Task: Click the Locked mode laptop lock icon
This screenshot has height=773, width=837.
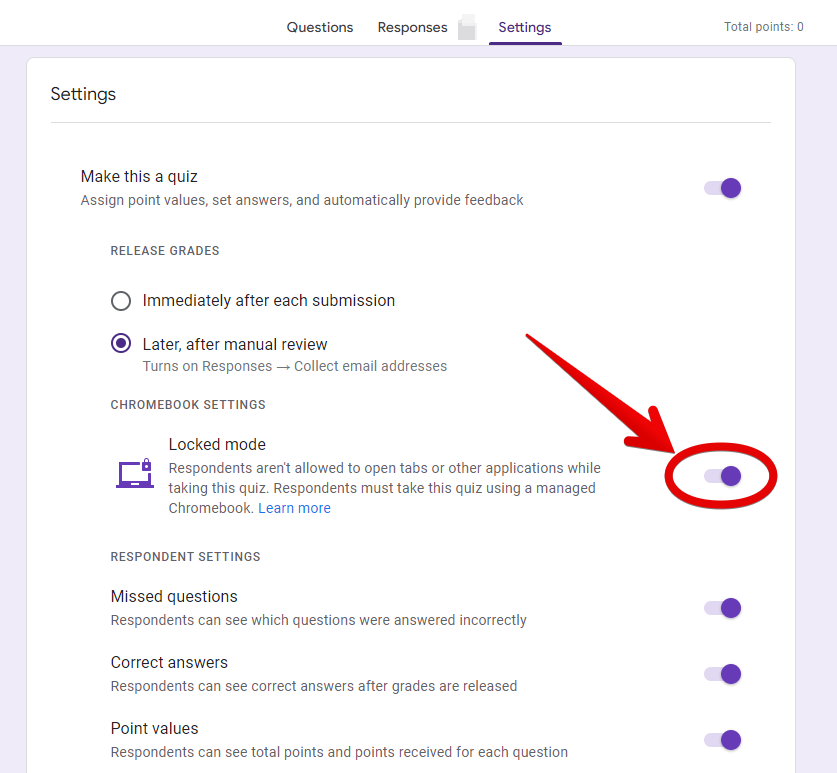Action: point(135,474)
